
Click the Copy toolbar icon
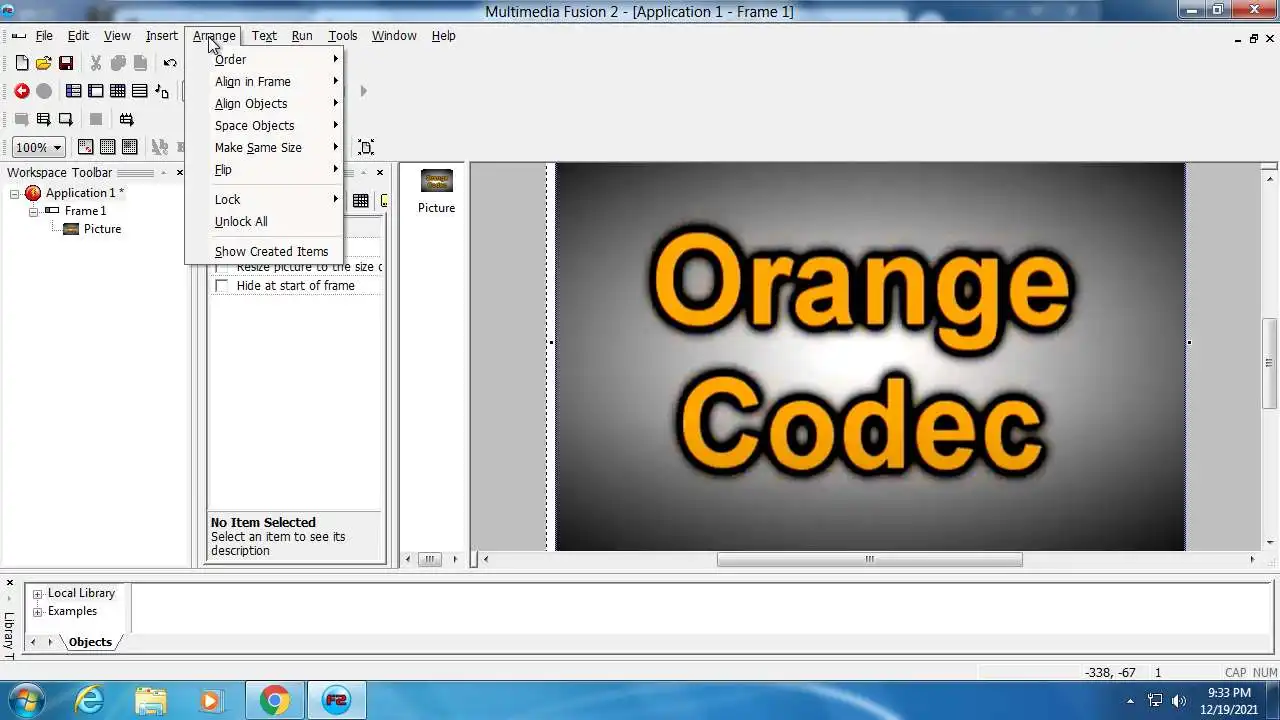tap(118, 63)
